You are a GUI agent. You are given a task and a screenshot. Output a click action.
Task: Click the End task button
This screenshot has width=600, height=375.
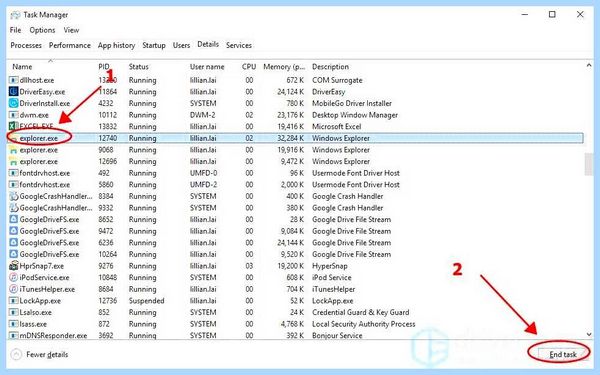point(562,354)
